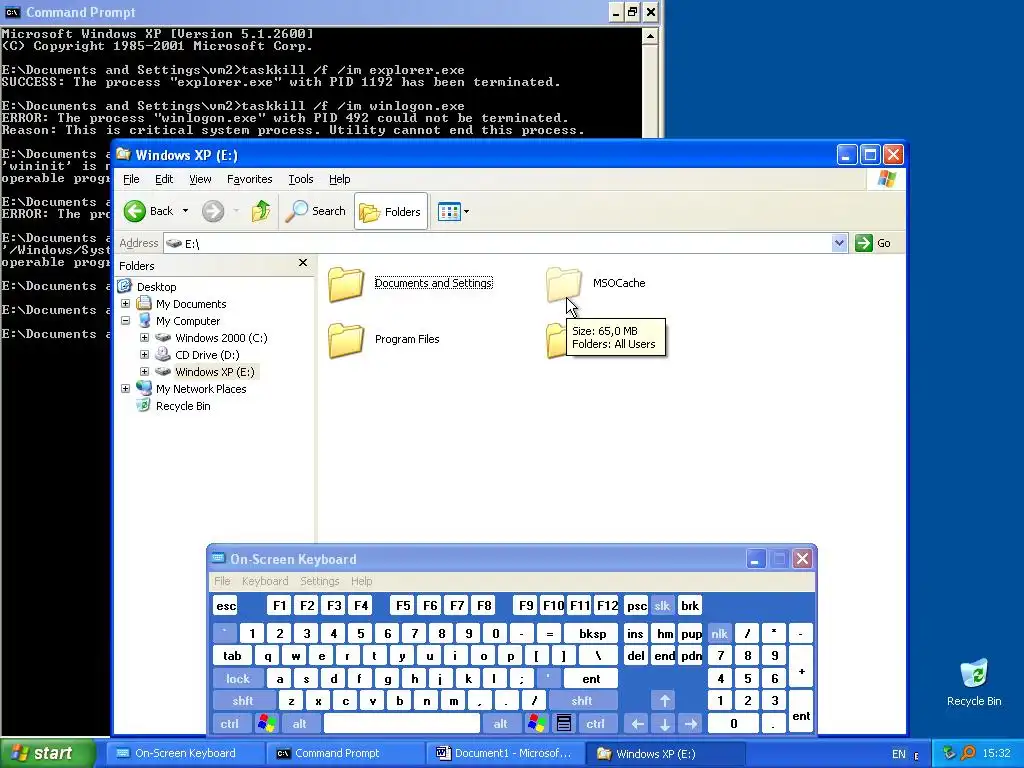Expand Windows 2000 (C:) tree node
The height and width of the screenshot is (768, 1024).
(144, 338)
